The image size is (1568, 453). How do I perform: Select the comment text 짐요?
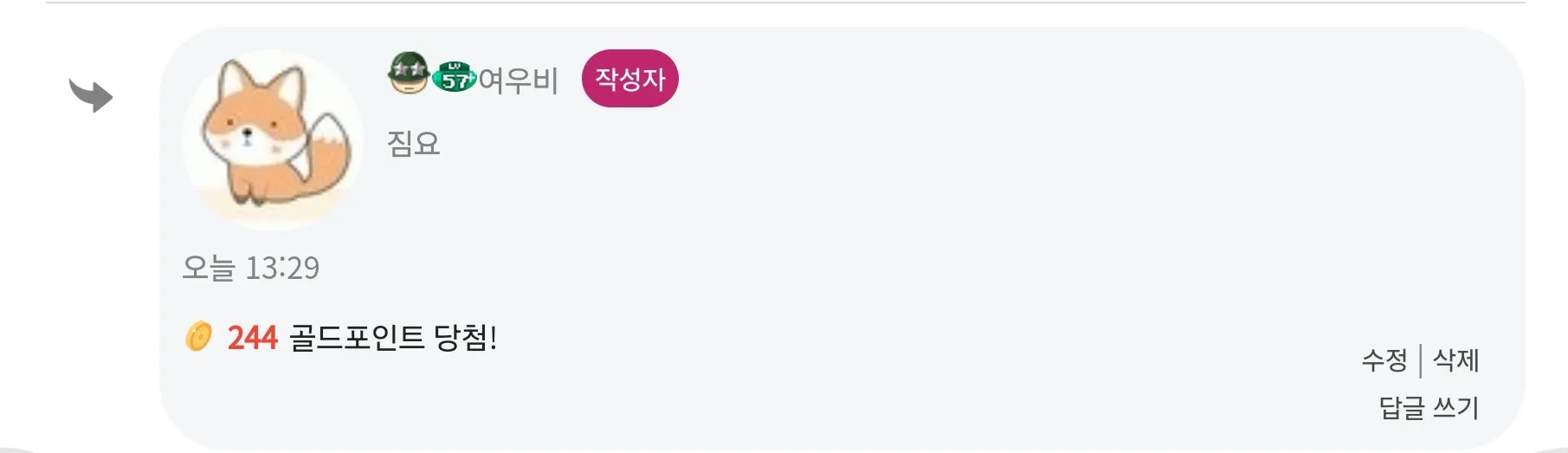pyautogui.click(x=413, y=143)
